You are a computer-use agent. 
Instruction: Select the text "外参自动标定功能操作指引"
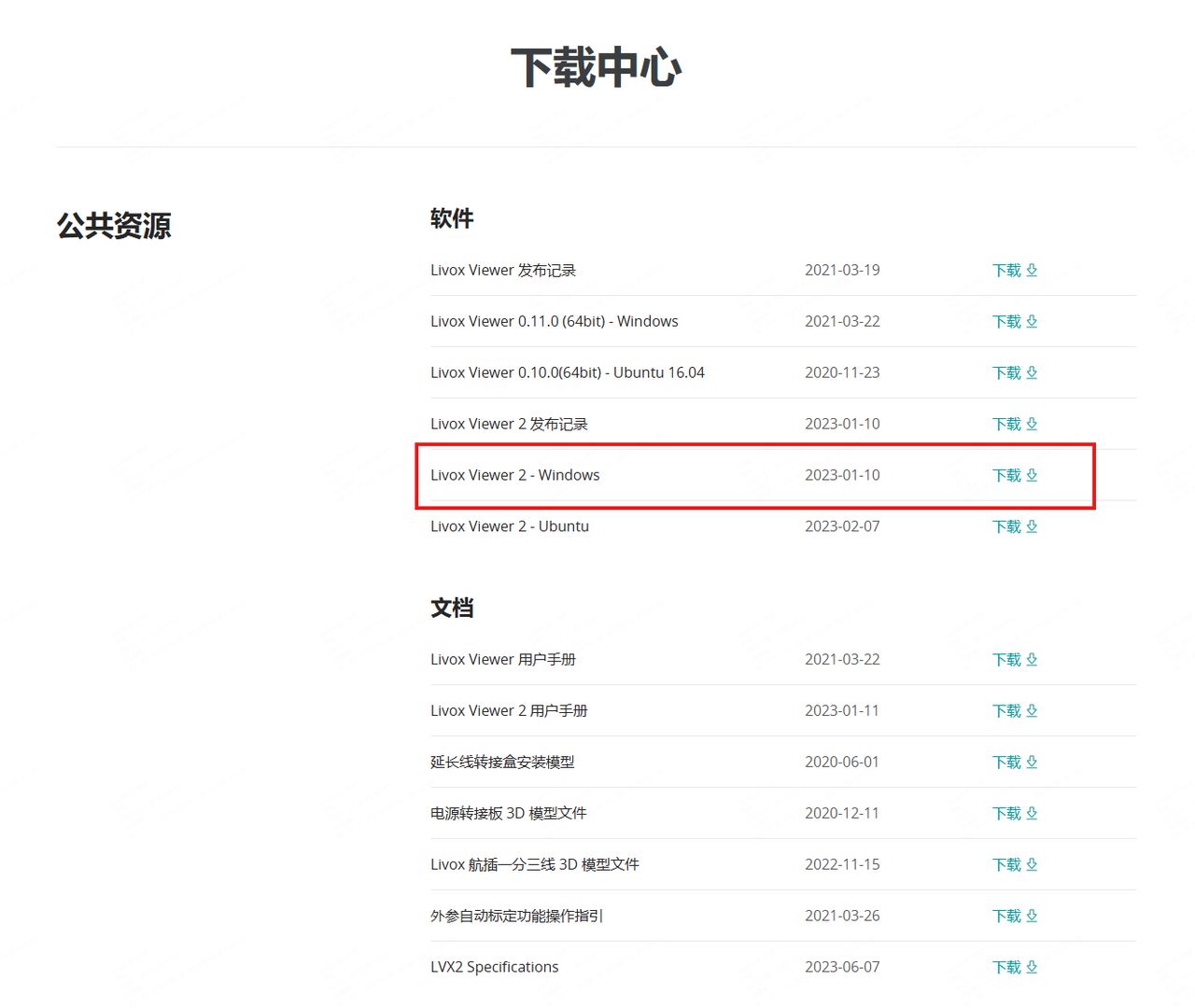pos(516,916)
